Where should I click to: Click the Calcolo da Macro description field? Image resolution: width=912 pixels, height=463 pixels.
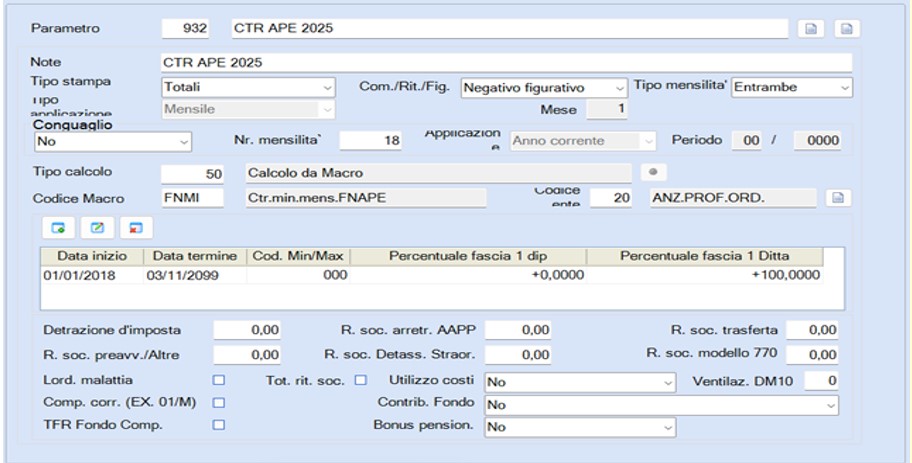439,173
